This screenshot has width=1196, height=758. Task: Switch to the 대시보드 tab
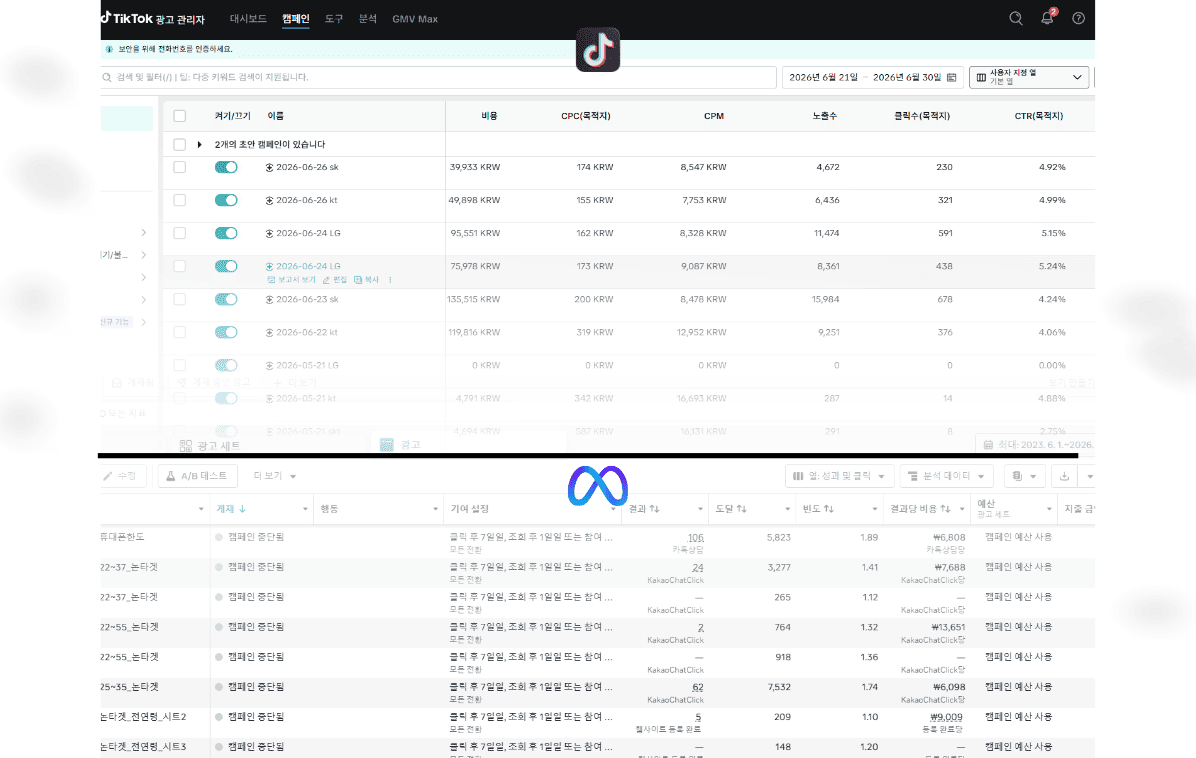(248, 18)
